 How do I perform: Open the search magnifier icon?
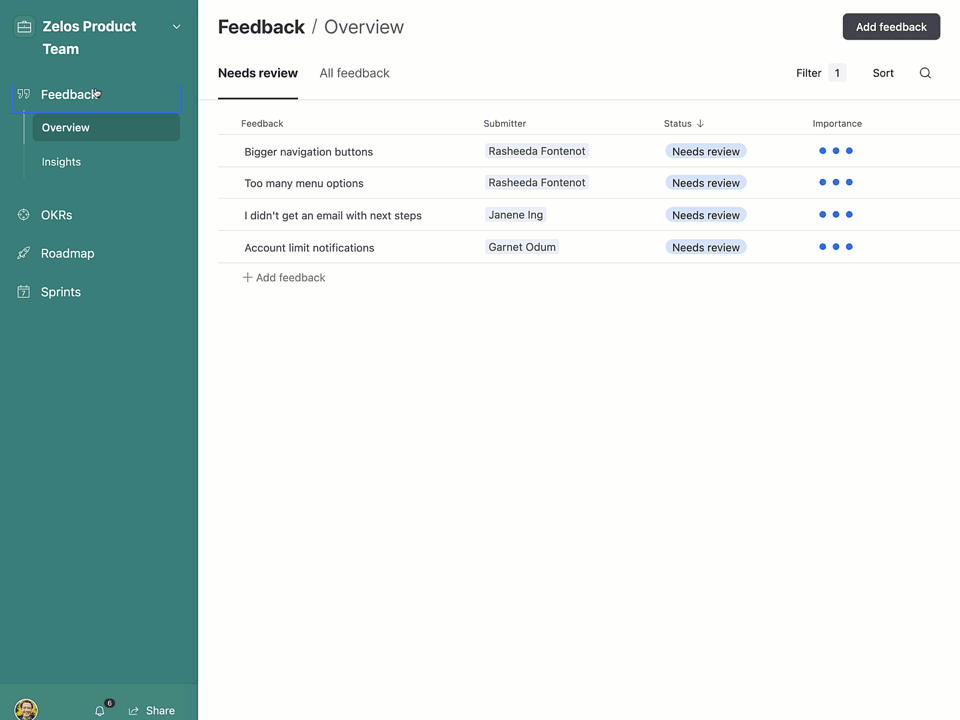pyautogui.click(x=925, y=72)
